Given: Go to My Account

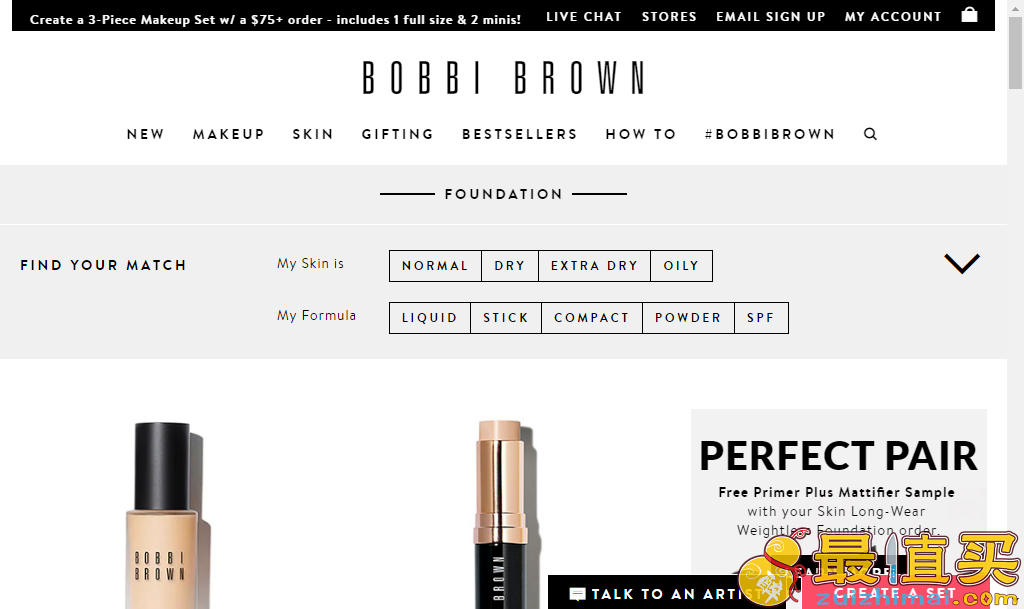Looking at the screenshot, I should click(x=893, y=16).
